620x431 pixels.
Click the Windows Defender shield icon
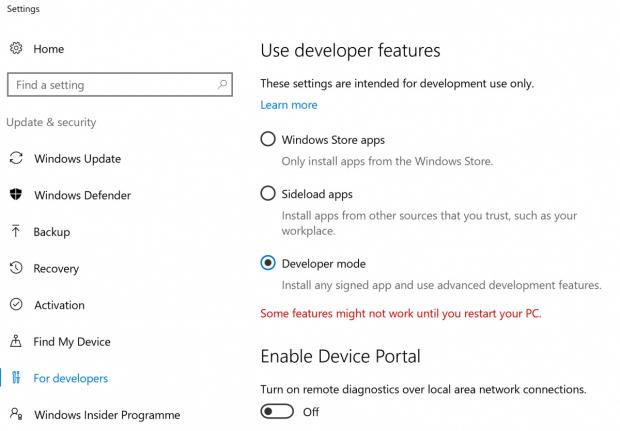point(16,195)
